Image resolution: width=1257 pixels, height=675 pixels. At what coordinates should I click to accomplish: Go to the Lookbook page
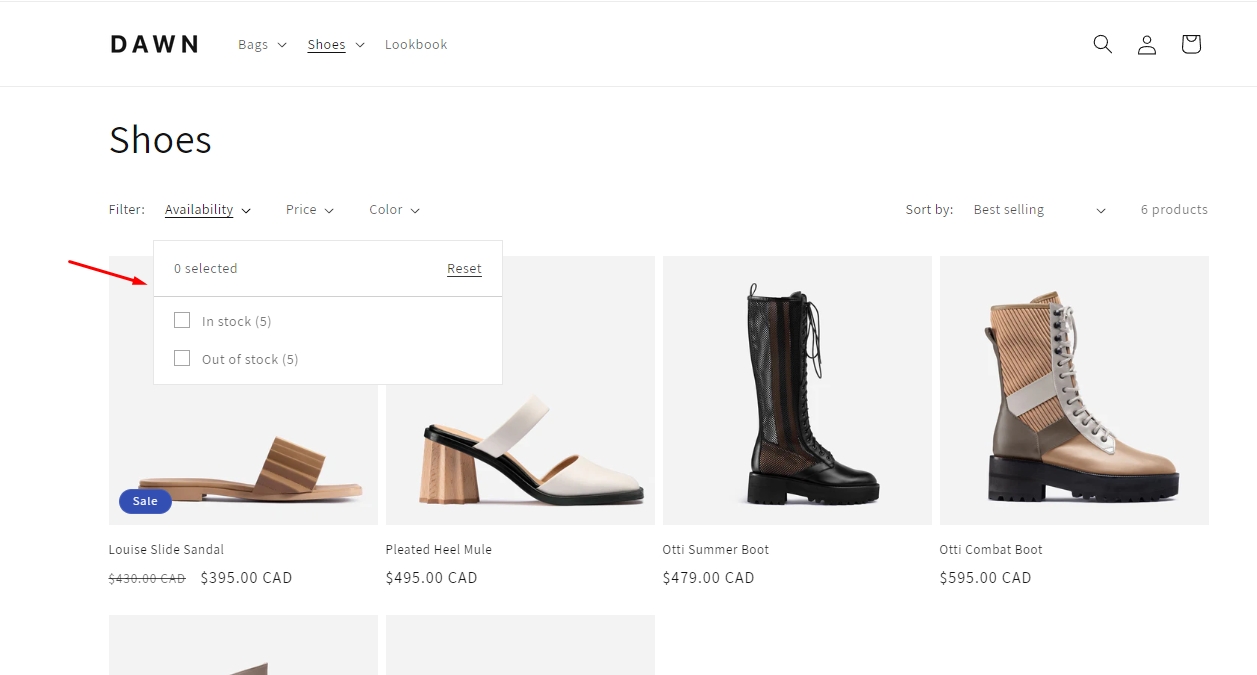tap(416, 44)
